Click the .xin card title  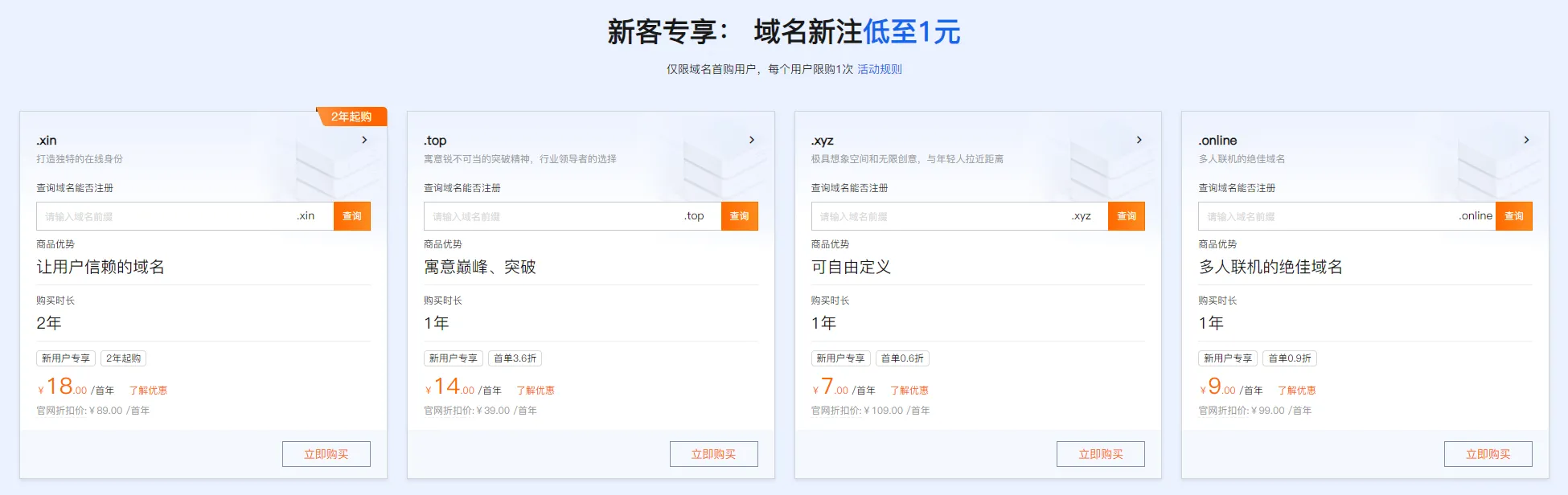(47, 141)
